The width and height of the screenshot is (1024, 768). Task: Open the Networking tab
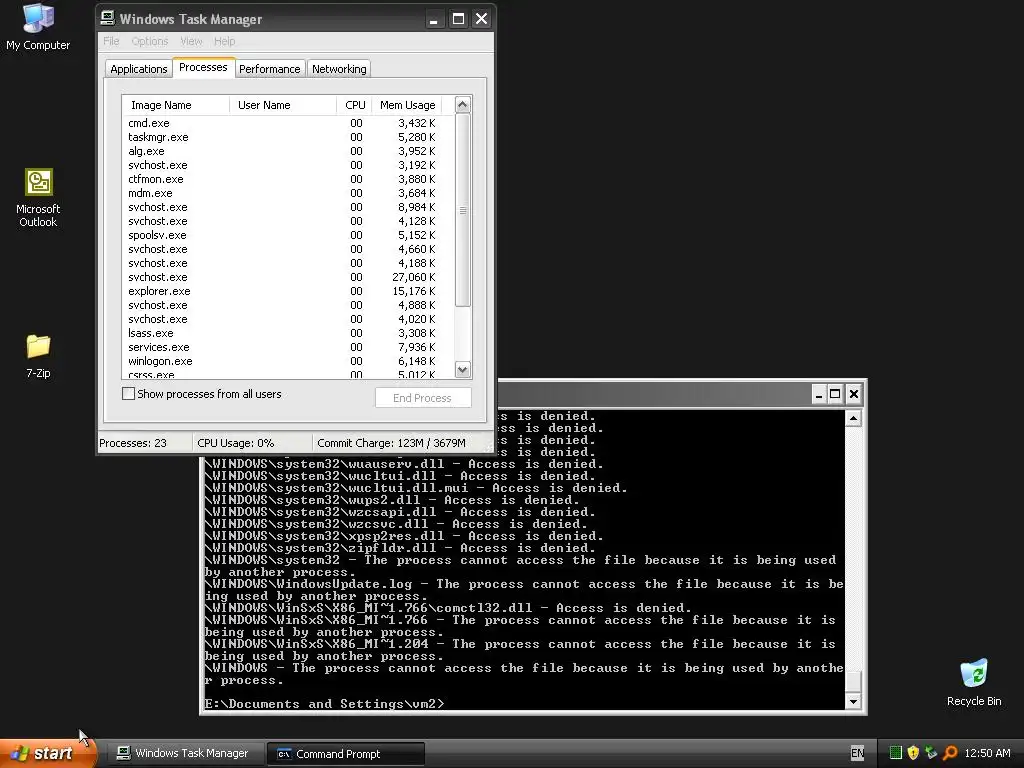pos(339,69)
